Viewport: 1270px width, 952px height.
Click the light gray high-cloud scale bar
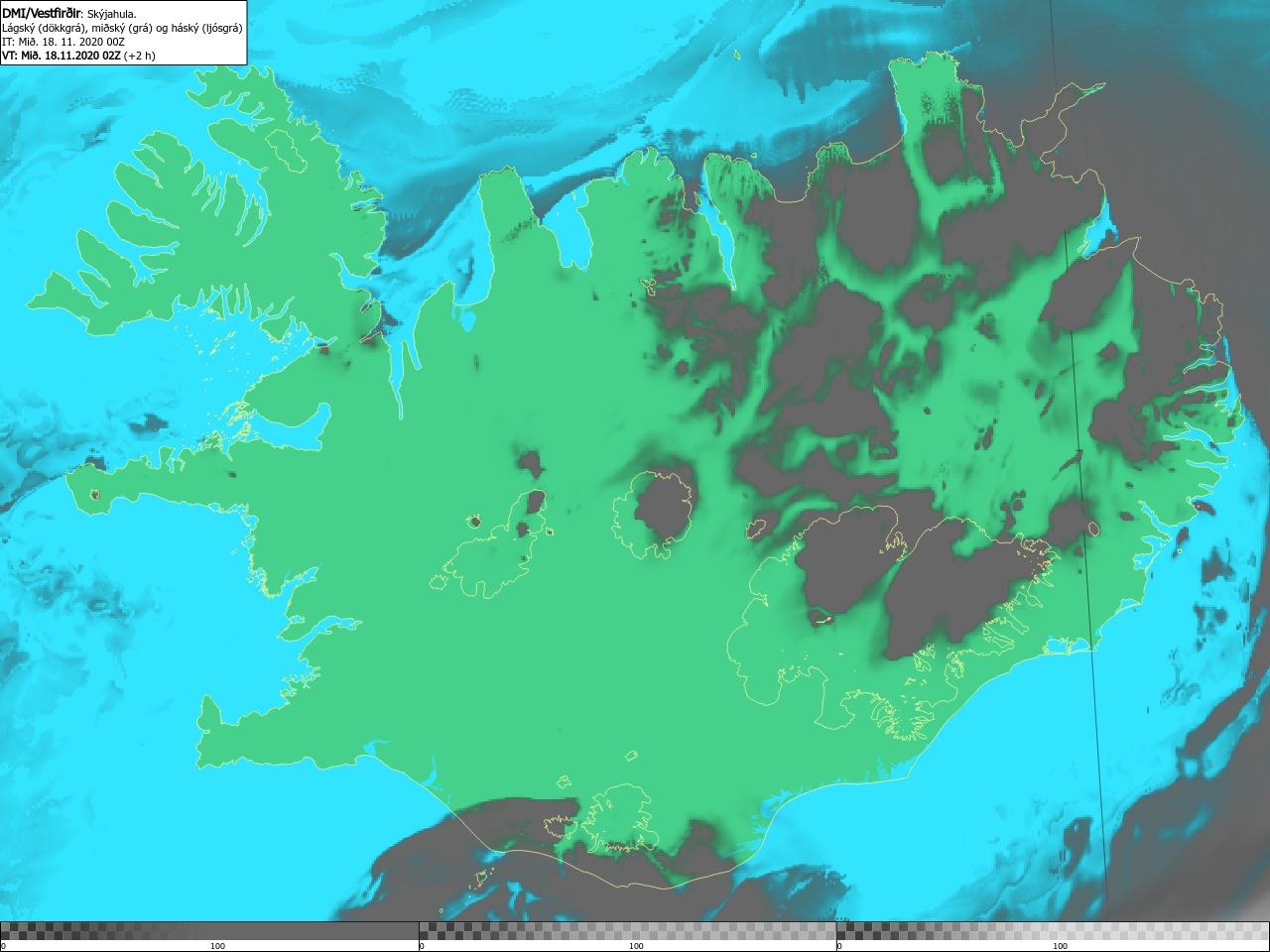[1053, 931]
